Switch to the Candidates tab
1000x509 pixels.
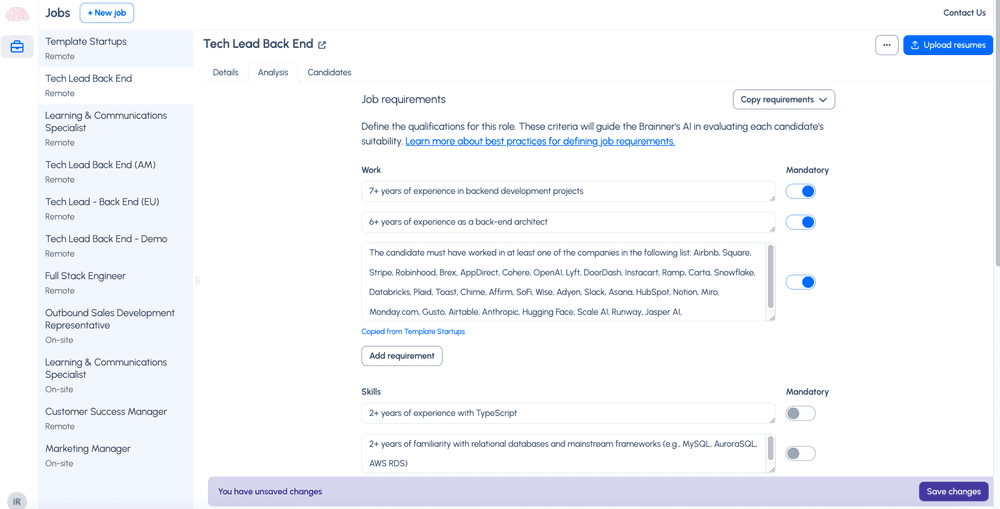tap(329, 72)
